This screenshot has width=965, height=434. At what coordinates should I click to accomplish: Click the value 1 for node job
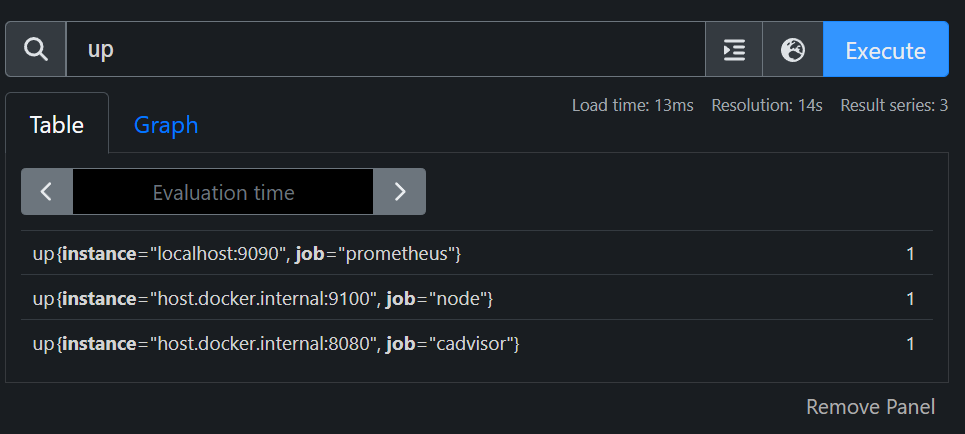[910, 298]
